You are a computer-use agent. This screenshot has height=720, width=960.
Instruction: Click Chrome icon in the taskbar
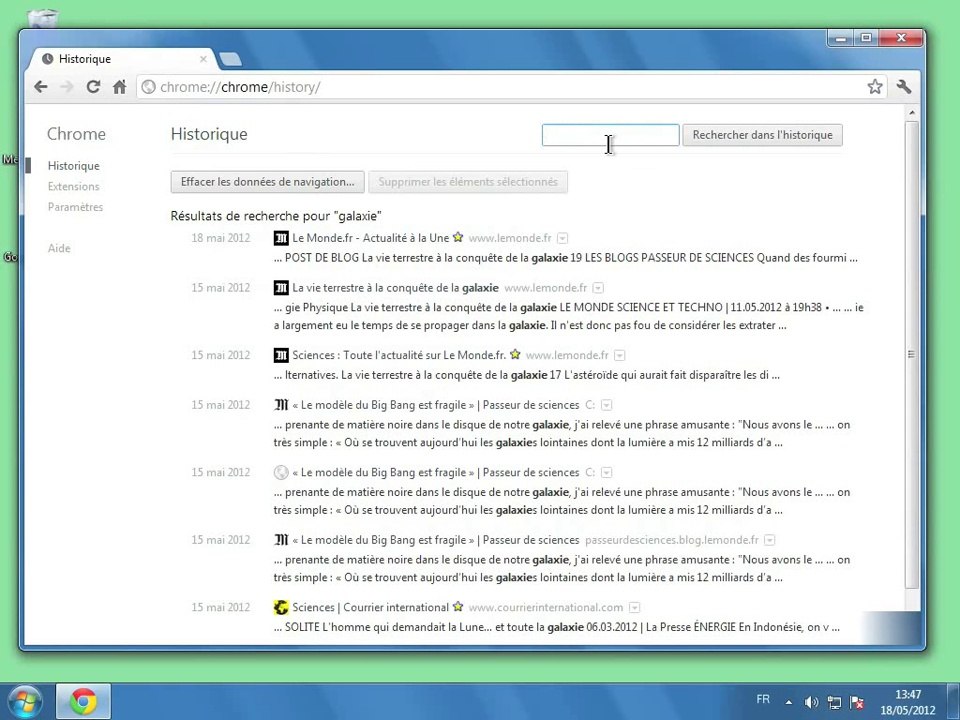pos(83,702)
